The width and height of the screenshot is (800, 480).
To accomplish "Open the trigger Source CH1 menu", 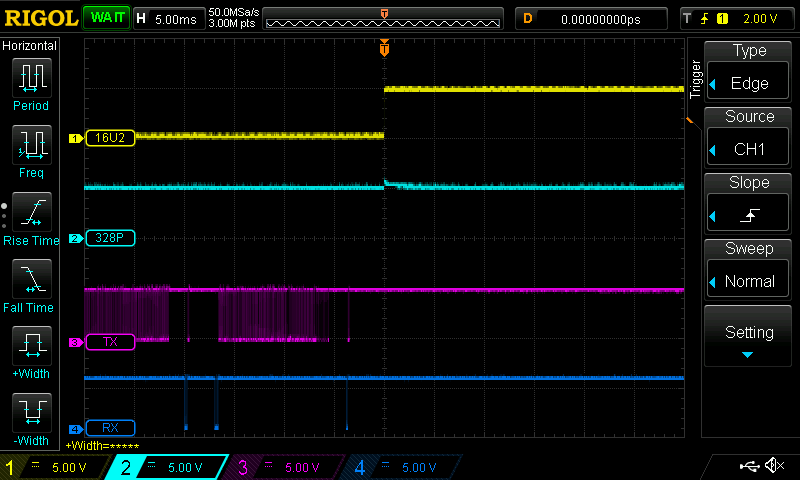I will pyautogui.click(x=748, y=148).
